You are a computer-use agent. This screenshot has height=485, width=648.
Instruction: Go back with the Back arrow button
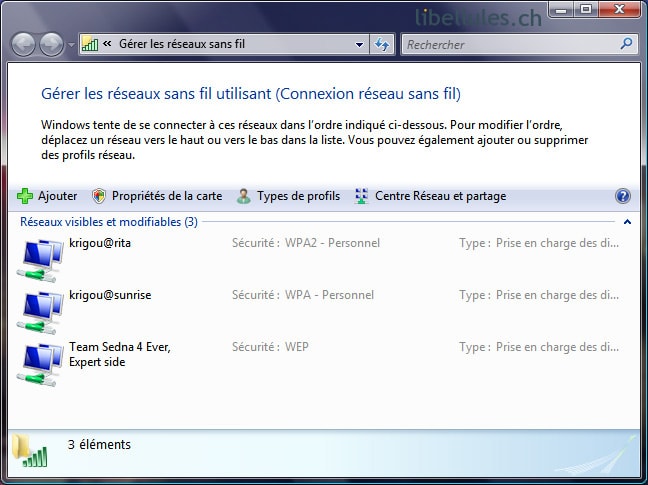pos(23,44)
